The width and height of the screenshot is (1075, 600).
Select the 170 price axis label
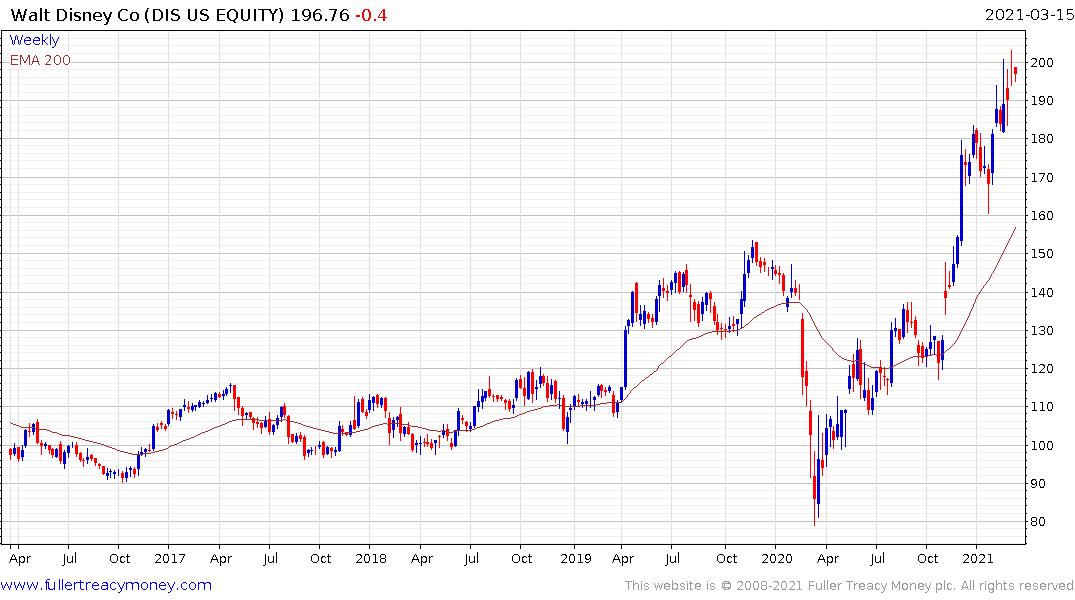1042,178
